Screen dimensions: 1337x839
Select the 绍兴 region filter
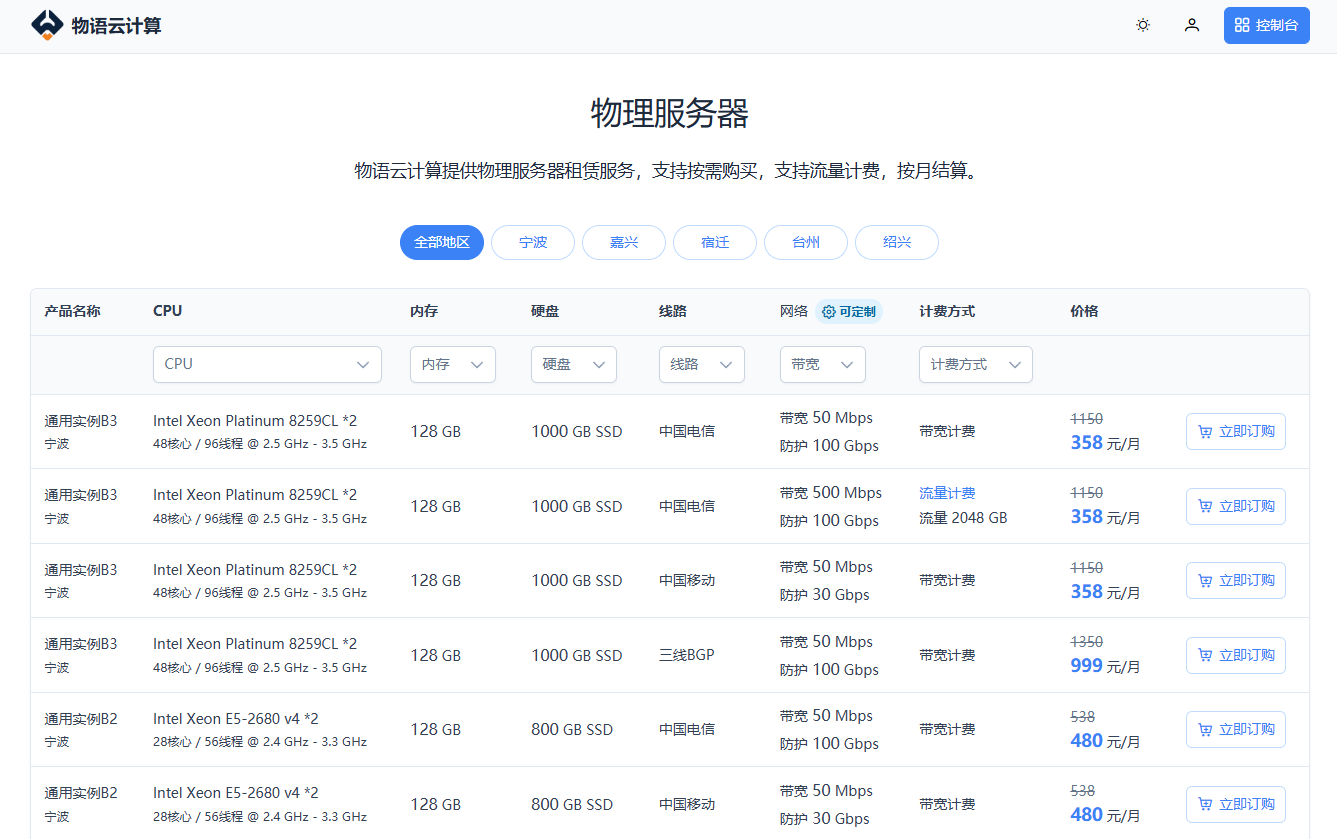[897, 242]
